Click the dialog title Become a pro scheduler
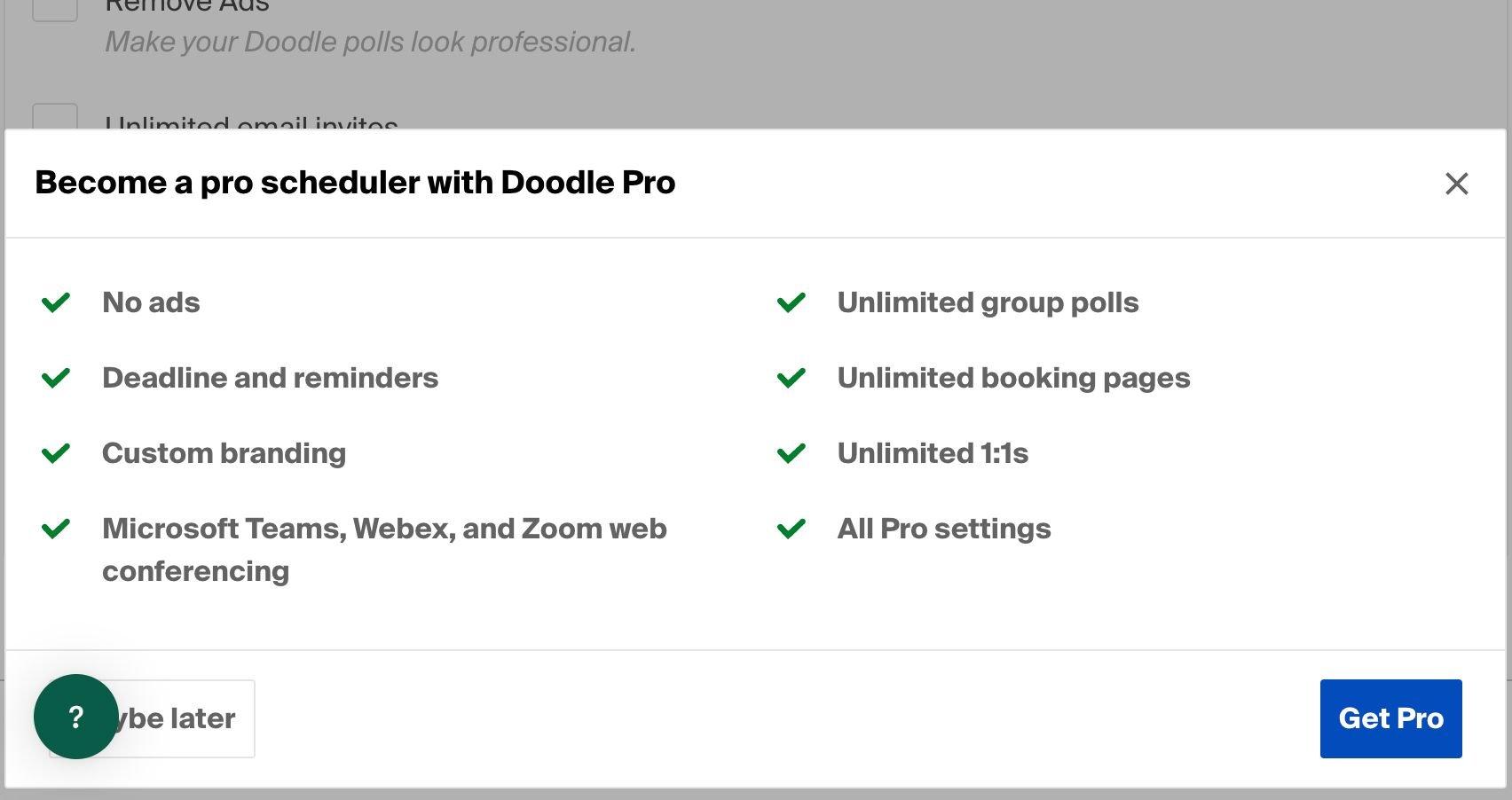Screen dimensions: 1512x800 (354, 184)
